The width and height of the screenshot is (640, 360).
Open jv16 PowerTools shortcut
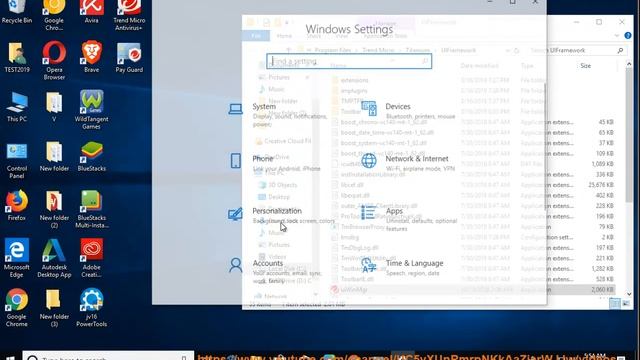tap(91, 308)
